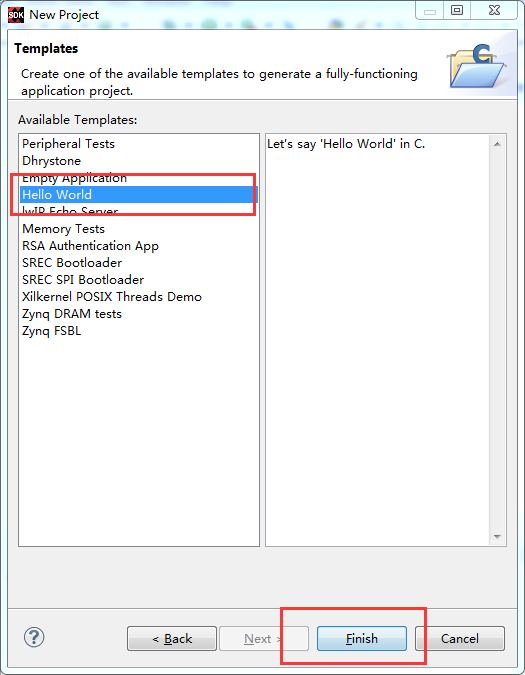This screenshot has height=675, width=525.
Task: Click the Cancel button
Action: tap(460, 638)
